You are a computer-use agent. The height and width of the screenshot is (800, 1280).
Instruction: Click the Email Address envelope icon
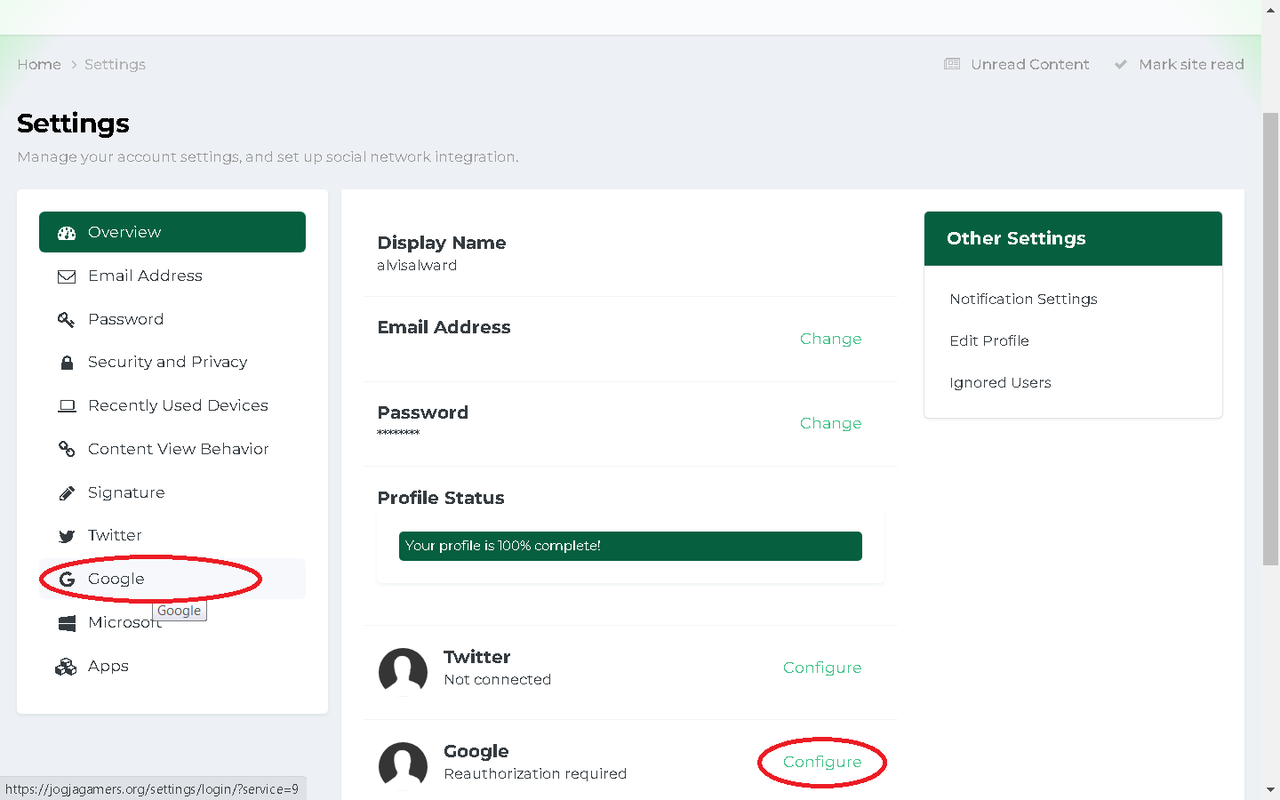pos(67,277)
